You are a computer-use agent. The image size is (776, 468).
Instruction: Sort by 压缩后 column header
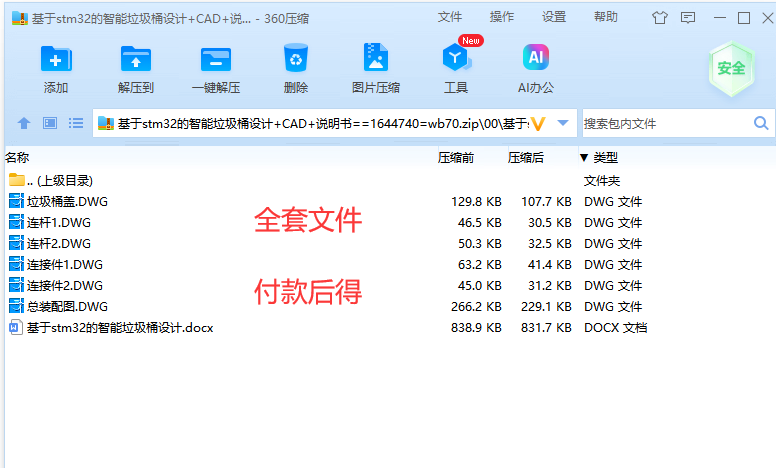[x=526, y=158]
